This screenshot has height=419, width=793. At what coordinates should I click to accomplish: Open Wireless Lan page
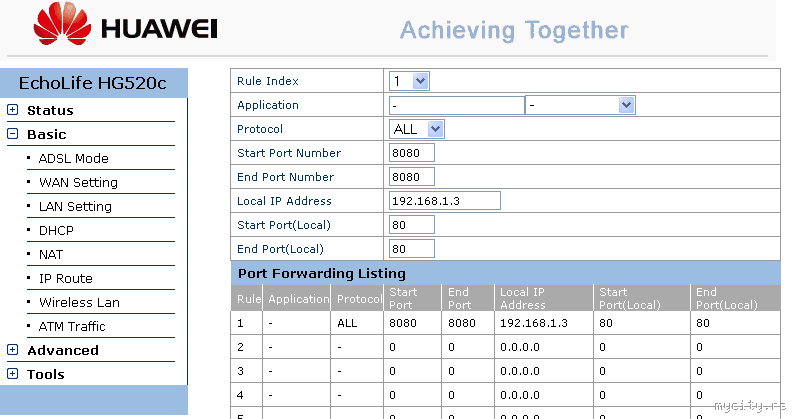[79, 303]
